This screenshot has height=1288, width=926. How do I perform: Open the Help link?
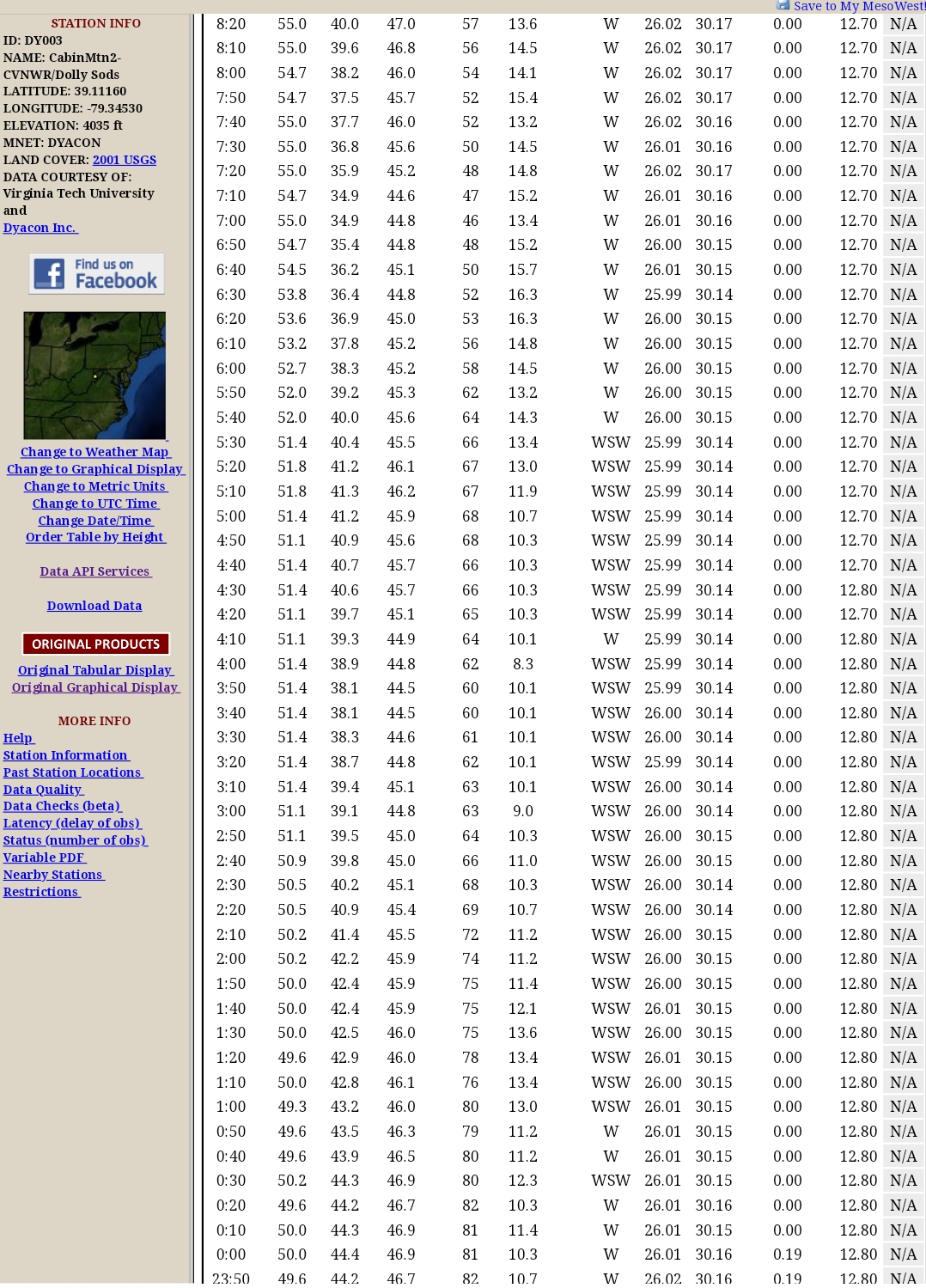(18, 738)
